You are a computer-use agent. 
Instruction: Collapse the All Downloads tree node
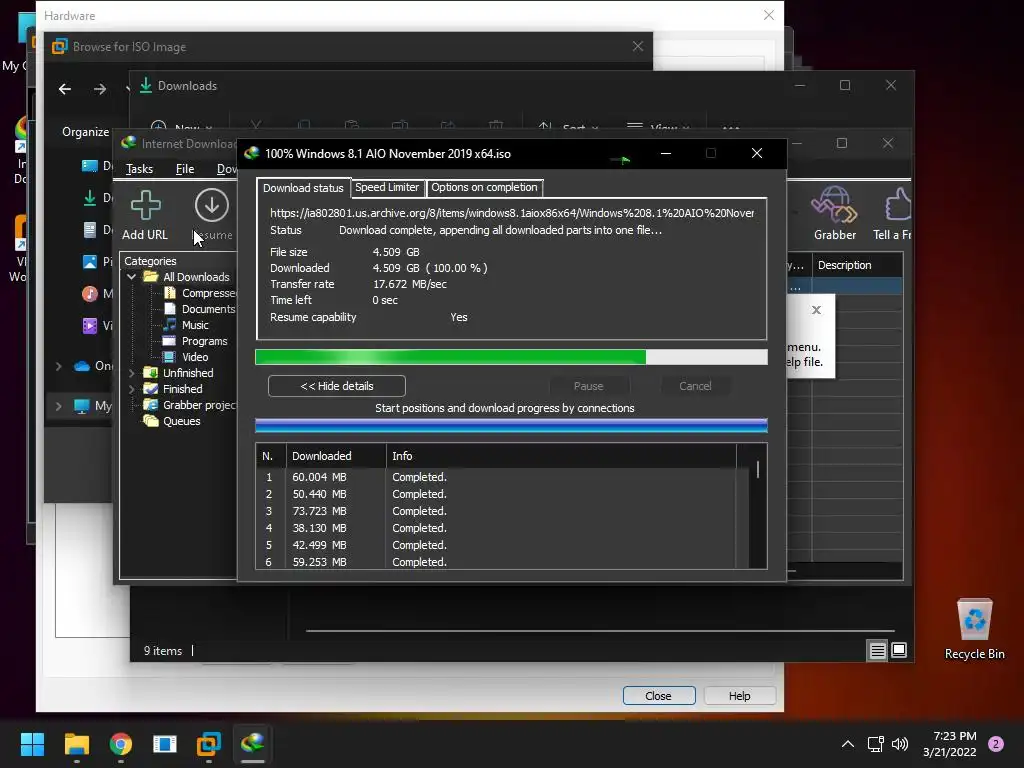(131, 277)
